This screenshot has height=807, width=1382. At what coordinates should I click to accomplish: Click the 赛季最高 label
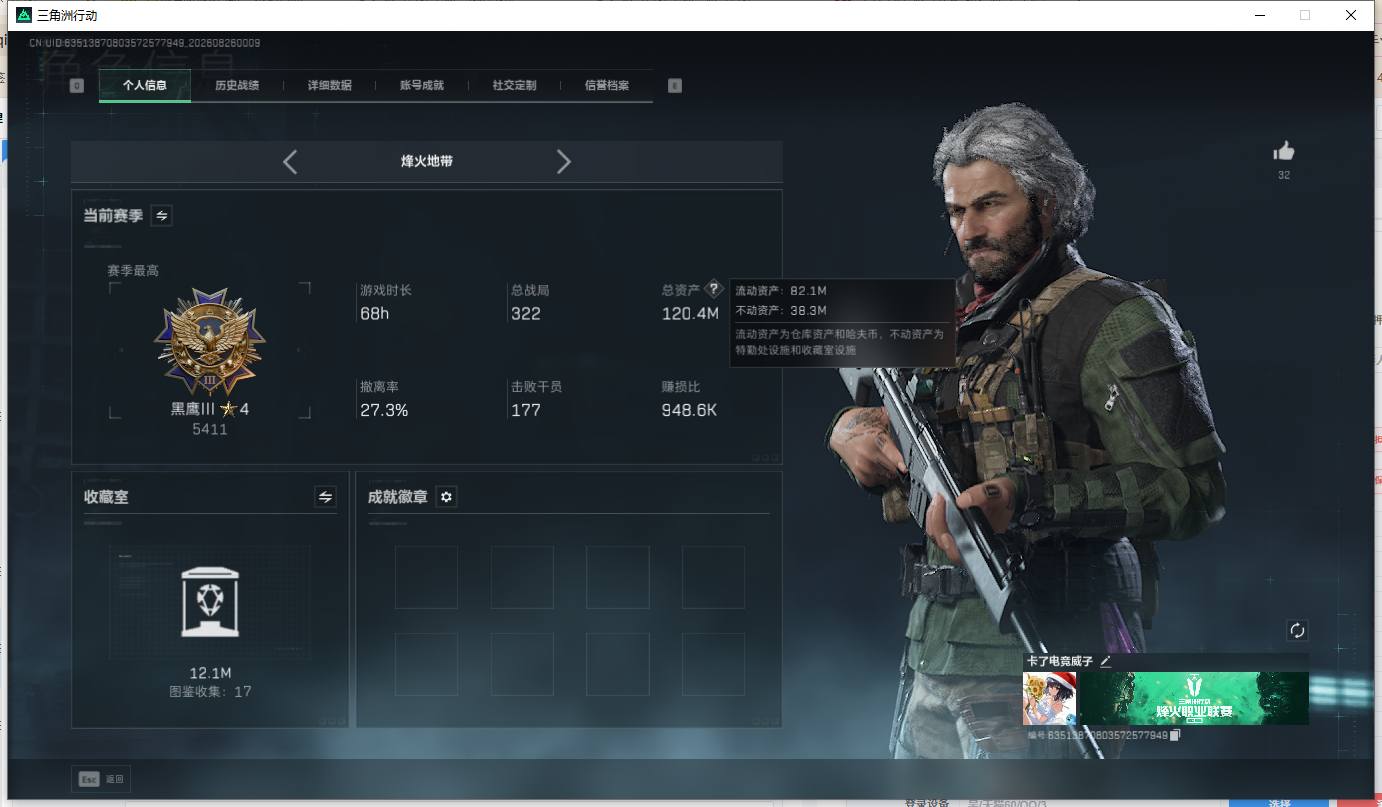[133, 271]
